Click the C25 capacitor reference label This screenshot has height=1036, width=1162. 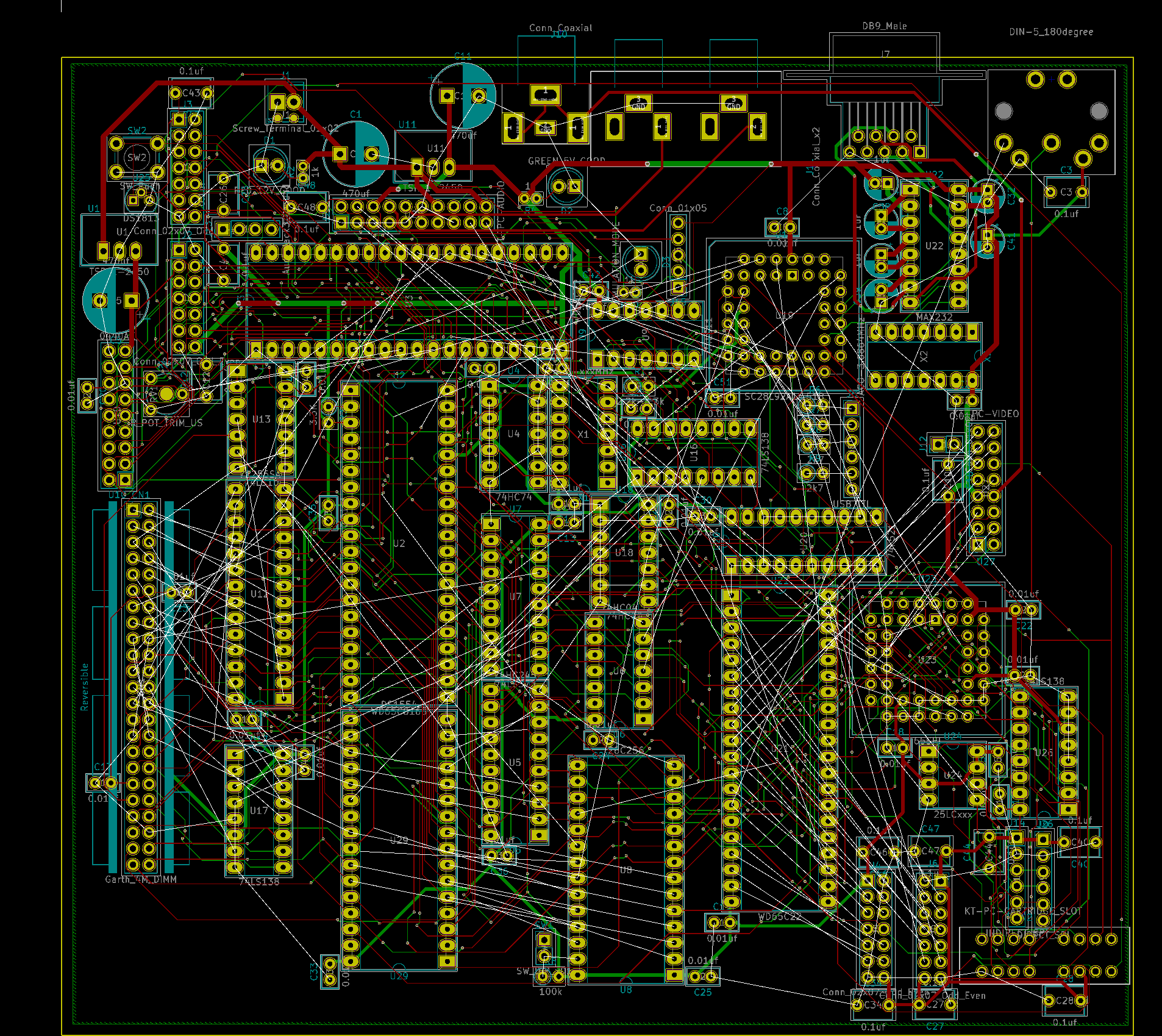click(x=702, y=992)
